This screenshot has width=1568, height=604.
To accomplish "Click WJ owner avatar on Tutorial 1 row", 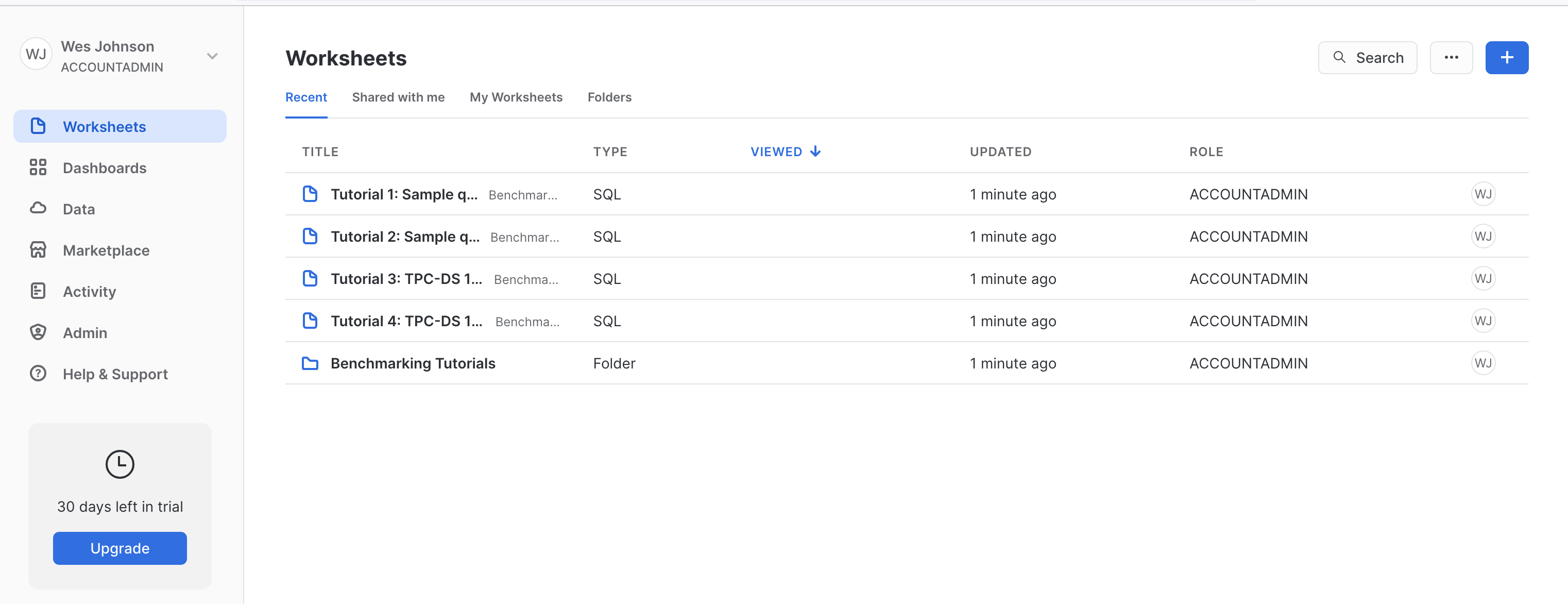I will tap(1483, 194).
